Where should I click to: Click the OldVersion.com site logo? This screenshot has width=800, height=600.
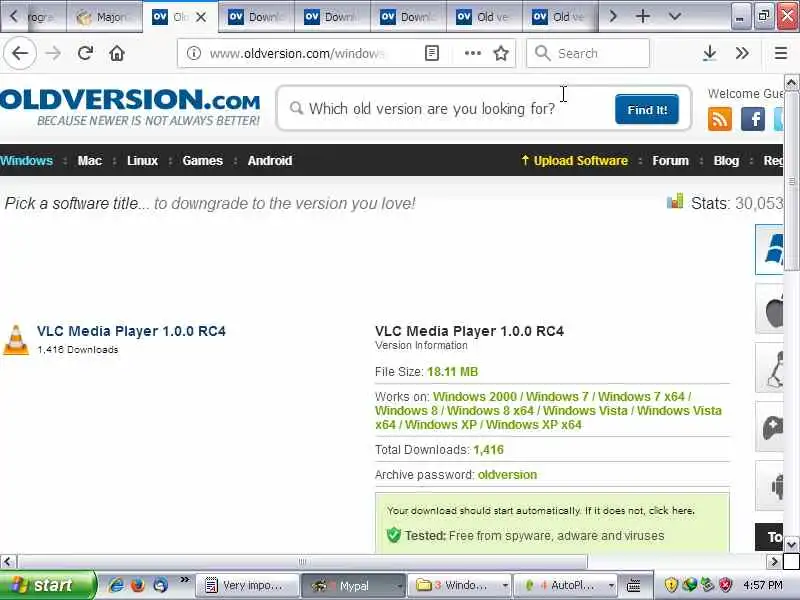(130, 107)
